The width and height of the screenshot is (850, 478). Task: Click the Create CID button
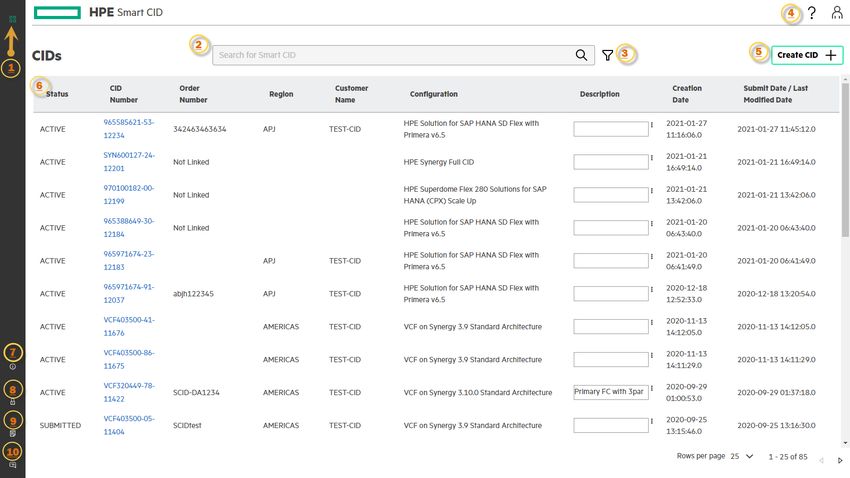coord(807,55)
